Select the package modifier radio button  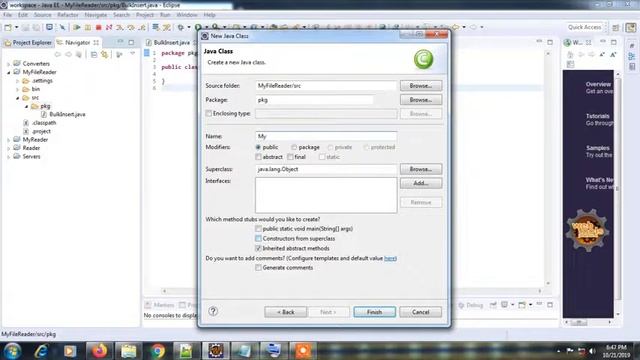tap(294, 147)
